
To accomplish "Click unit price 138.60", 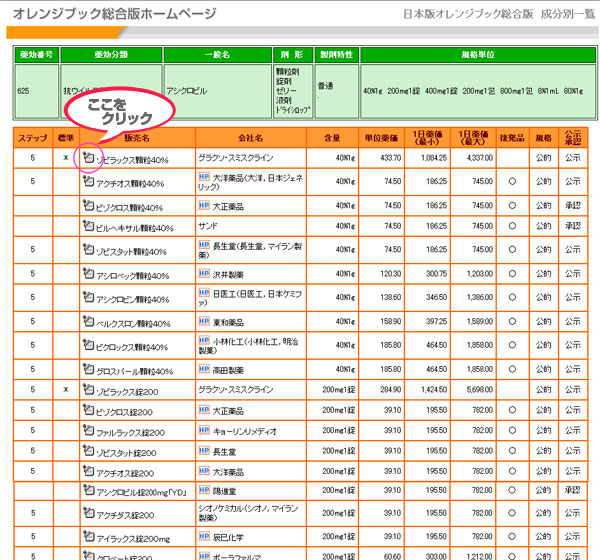I will point(391,297).
